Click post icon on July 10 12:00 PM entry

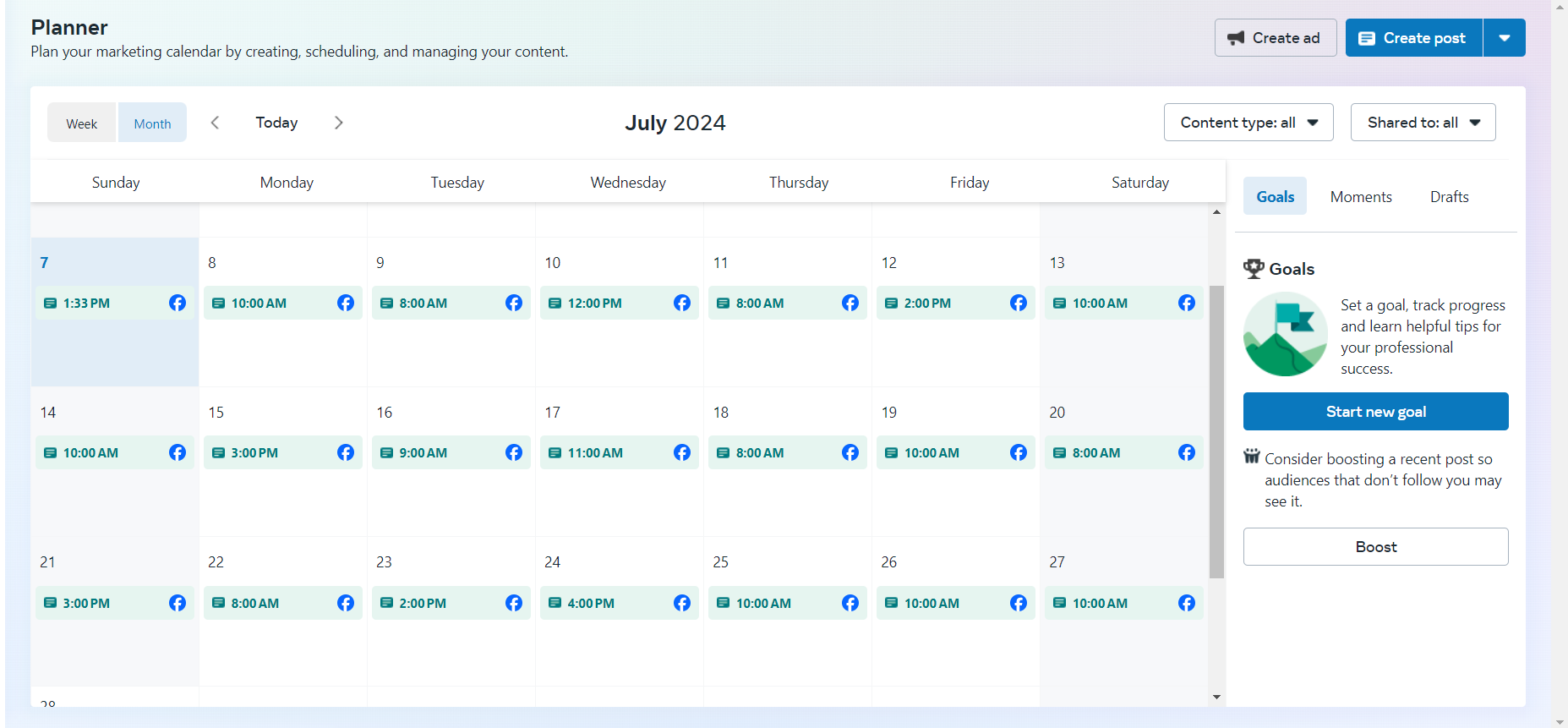point(555,303)
